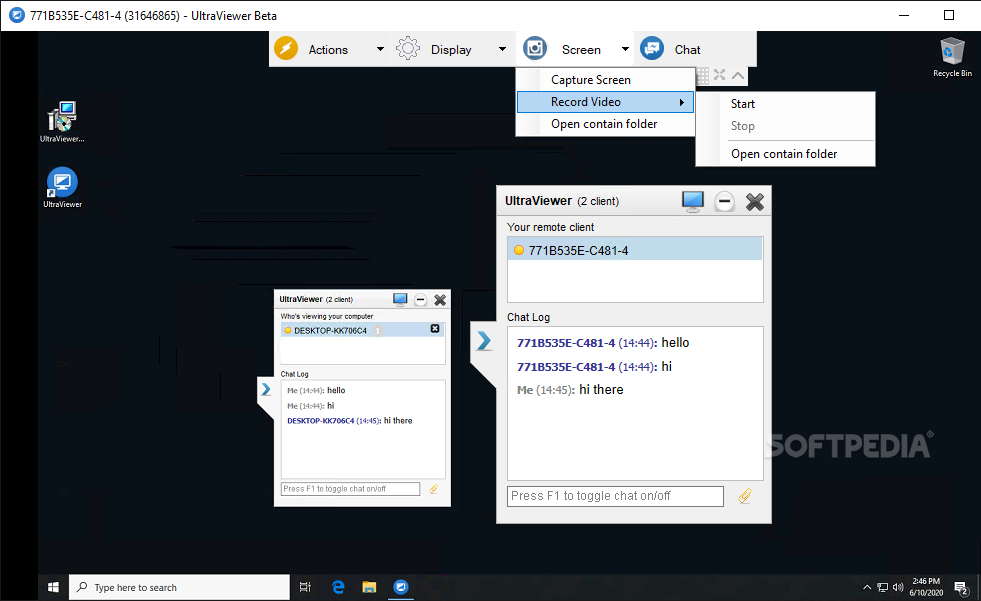Close the small UltraViewer chat window
Screen dimensions: 981x601
click(x=440, y=300)
